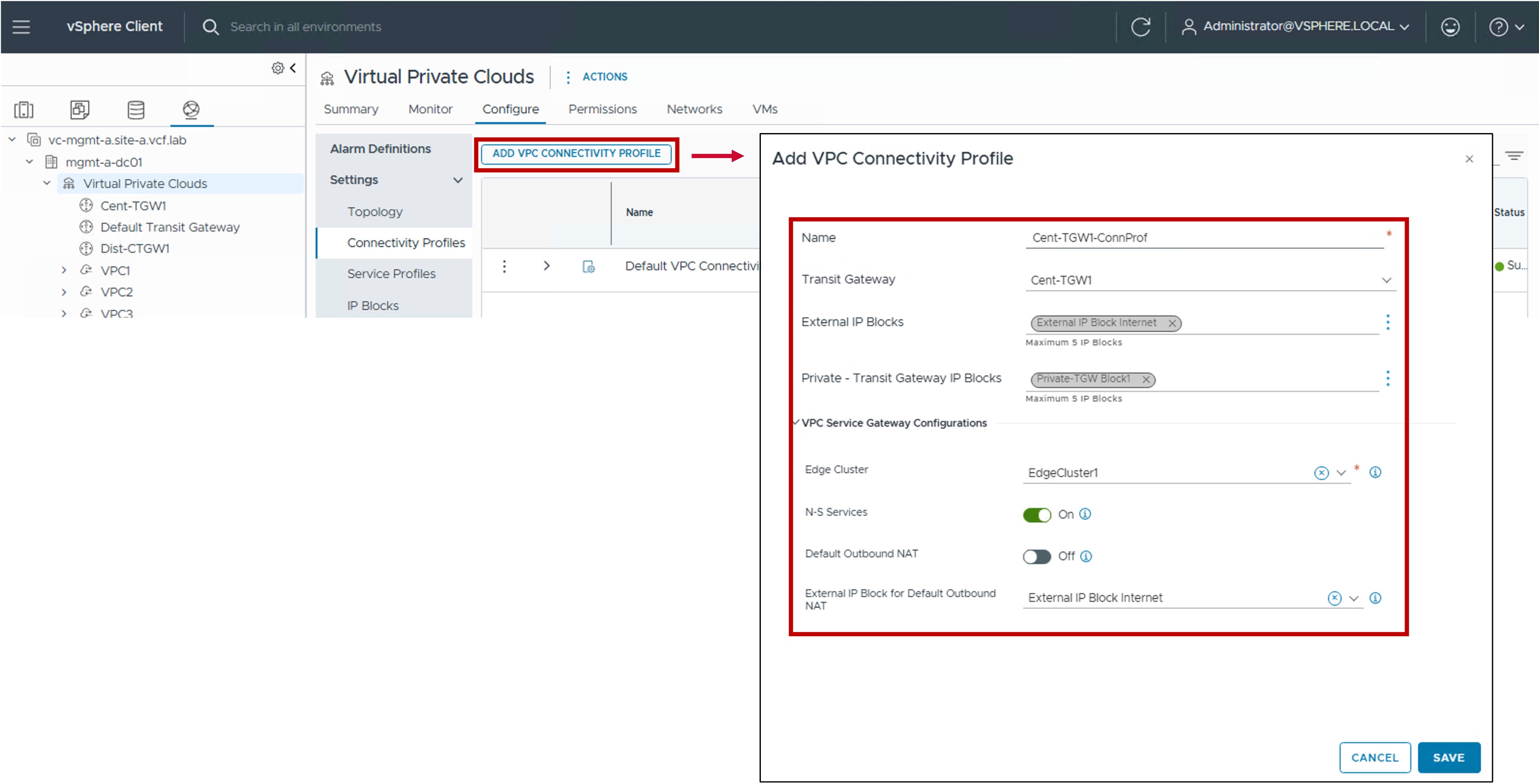Collapse the Virtual Private Clouds tree node
The image size is (1539, 784).
tap(46, 183)
